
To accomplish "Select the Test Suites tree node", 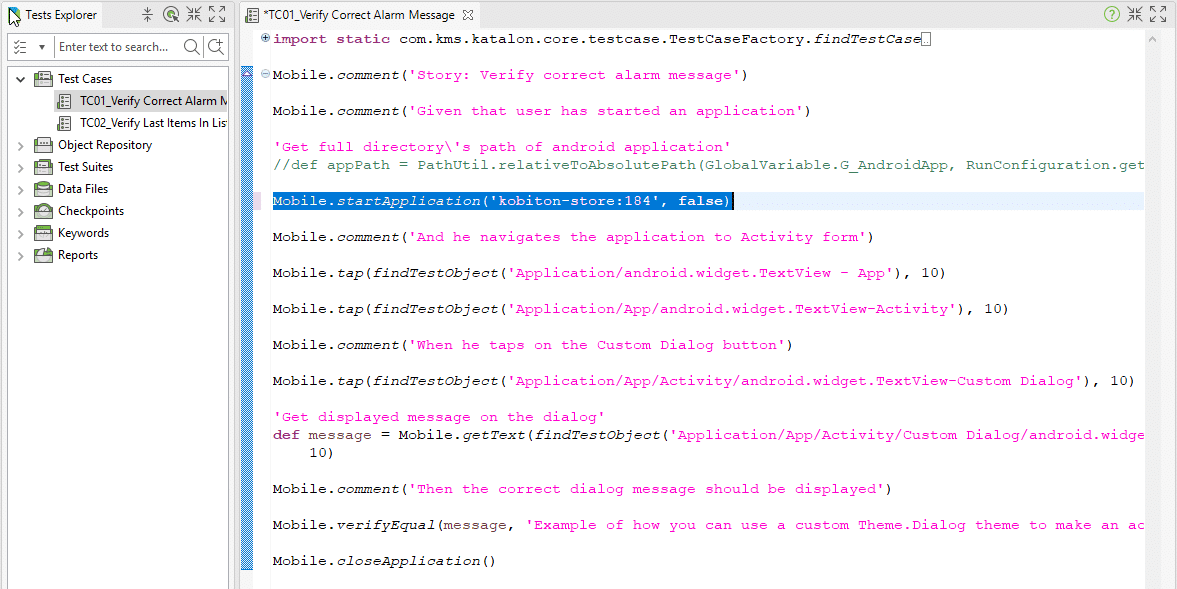I will 86,167.
